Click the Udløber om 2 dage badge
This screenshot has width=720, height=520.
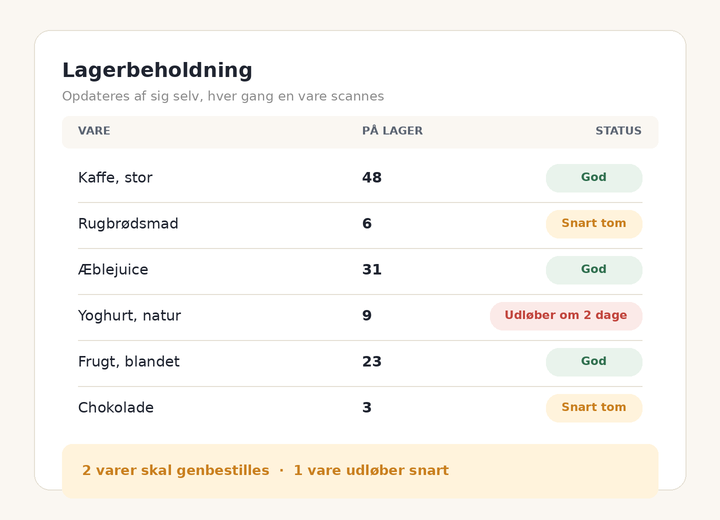[566, 316]
